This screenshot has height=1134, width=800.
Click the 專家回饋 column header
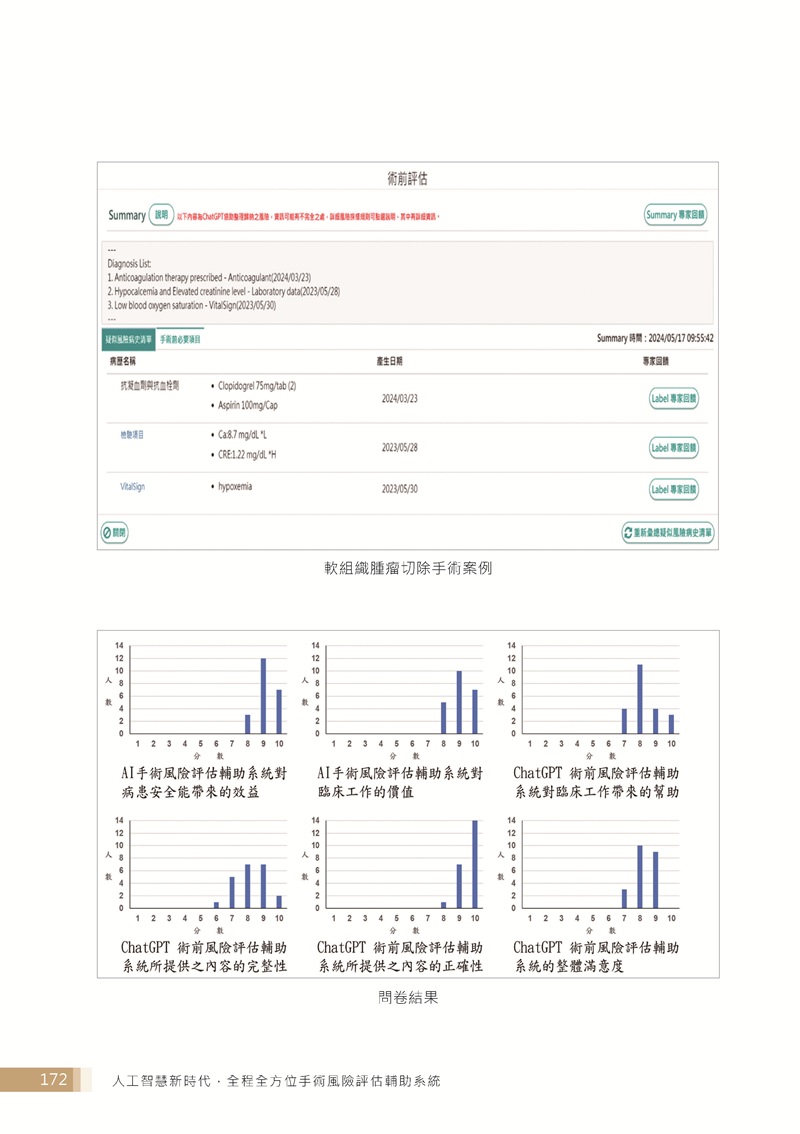[656, 361]
